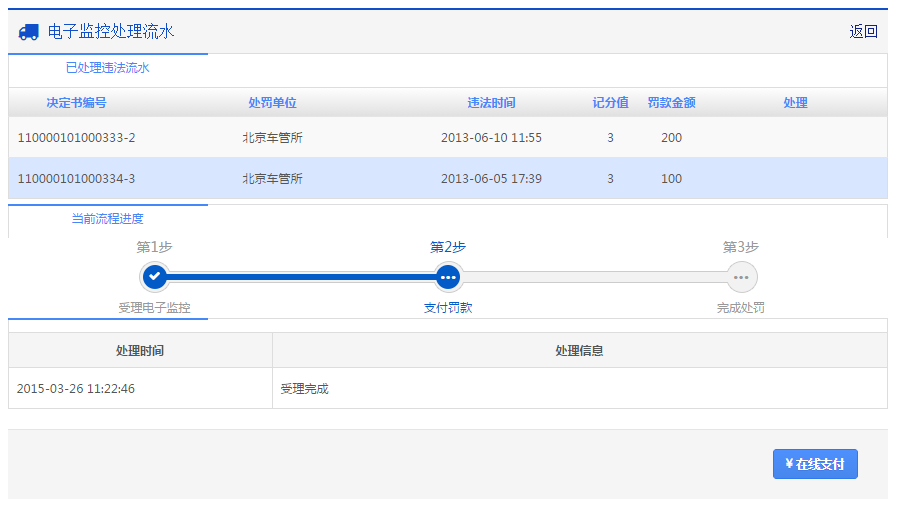Image resolution: width=921 pixels, height=507 pixels.
Task: Click the 违法时间 column header
Action: pos(491,103)
